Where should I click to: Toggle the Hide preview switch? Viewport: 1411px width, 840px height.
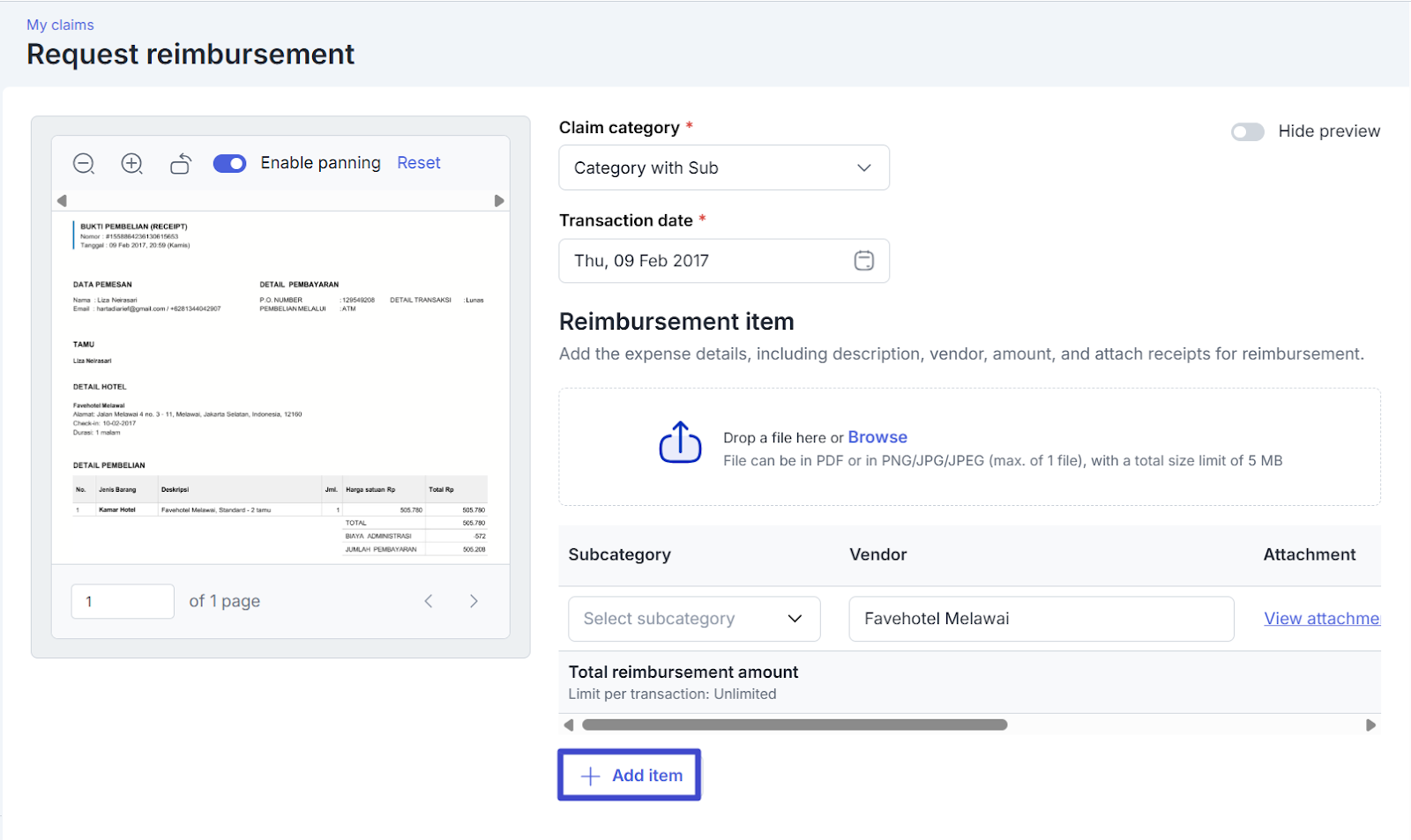click(1248, 131)
